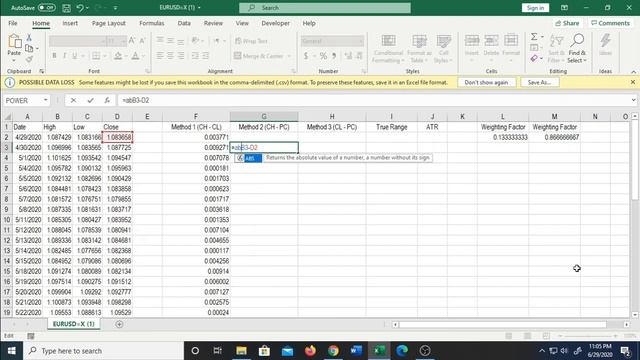Viewport: 640px width, 360px height.
Task: Open Firefox from the taskbar
Action: pyautogui.click(x=310, y=351)
